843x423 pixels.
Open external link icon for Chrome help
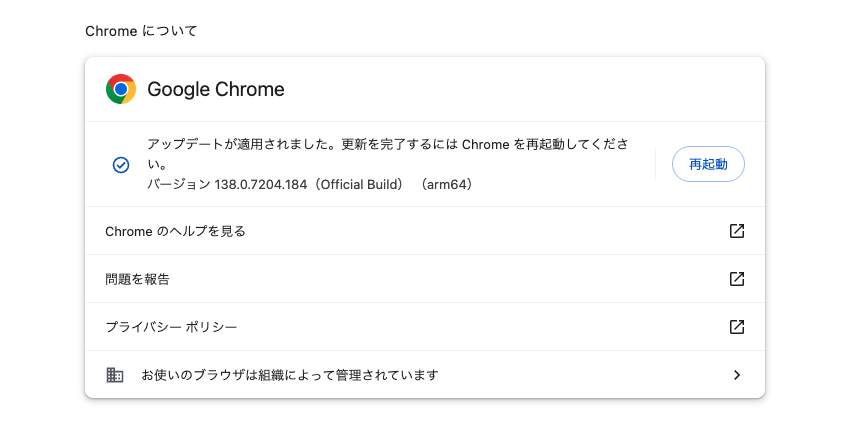click(x=737, y=231)
